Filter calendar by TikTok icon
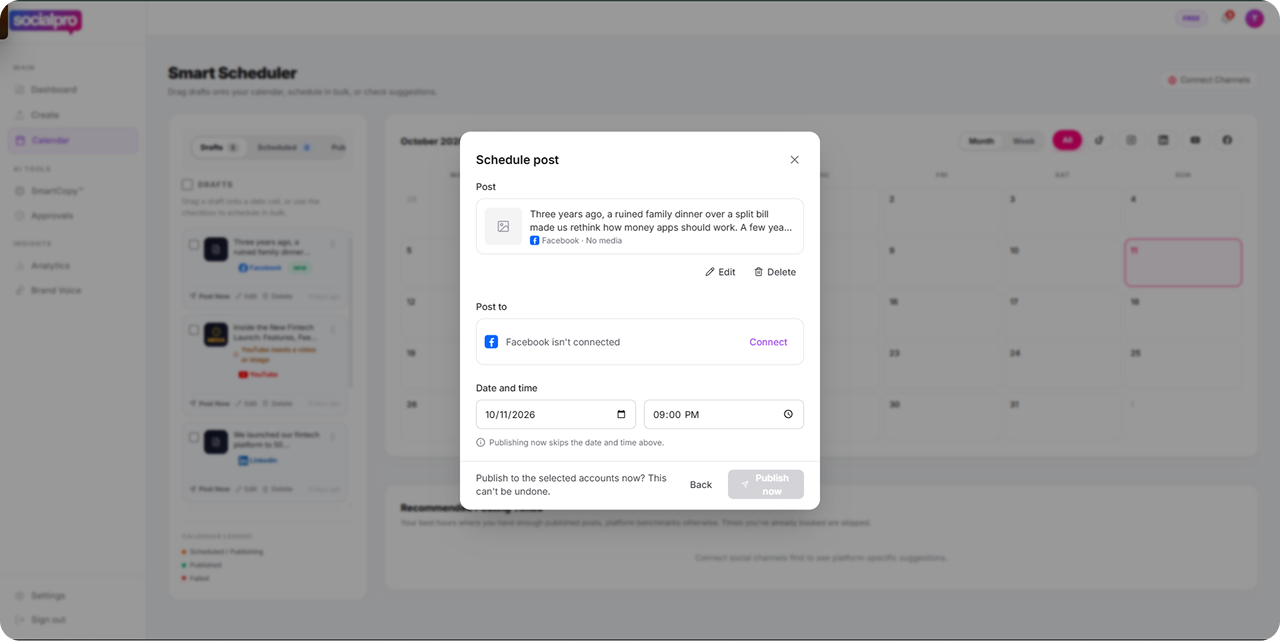Screen dimensions: 1280x641 click(1099, 141)
